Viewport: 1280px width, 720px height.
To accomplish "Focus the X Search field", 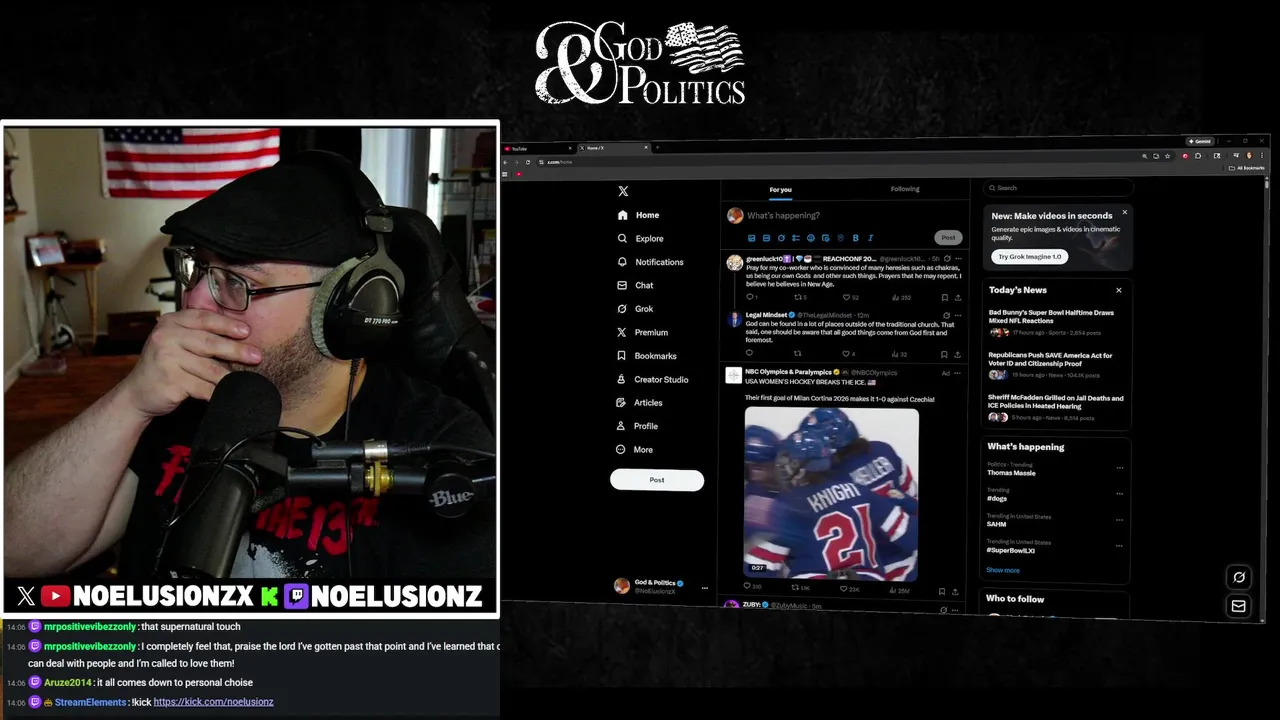I will coord(1058,188).
